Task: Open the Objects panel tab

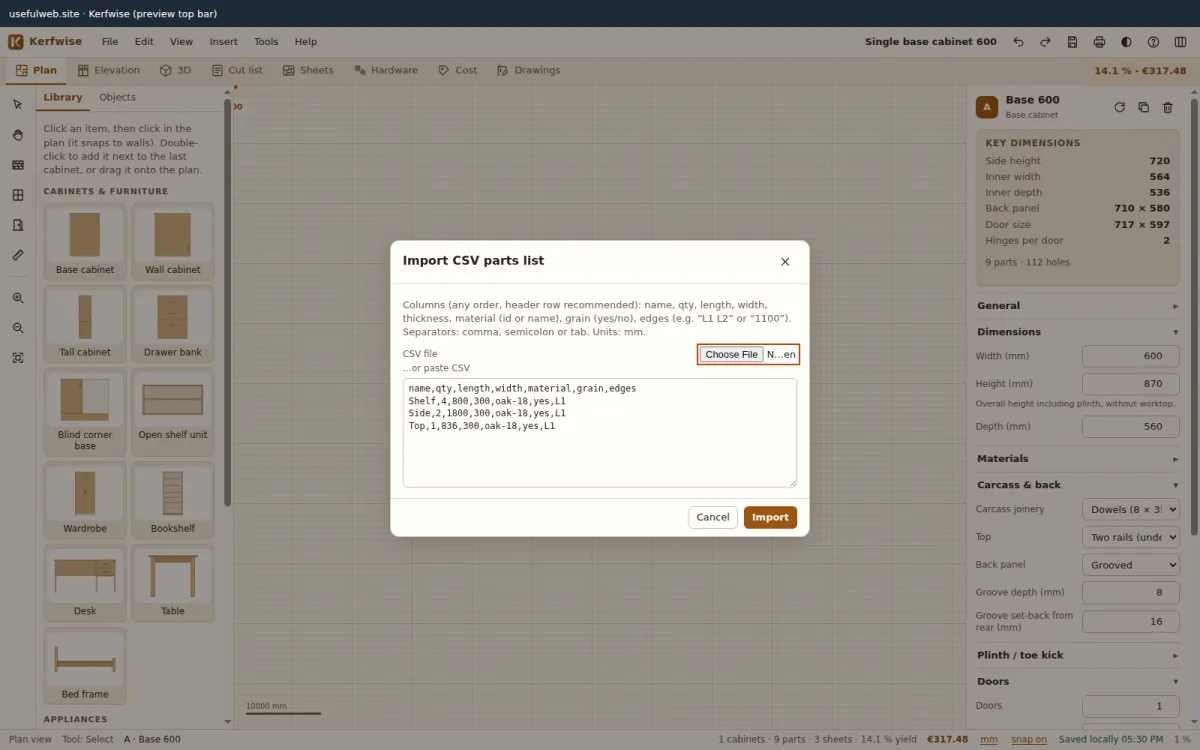Action: point(117,97)
